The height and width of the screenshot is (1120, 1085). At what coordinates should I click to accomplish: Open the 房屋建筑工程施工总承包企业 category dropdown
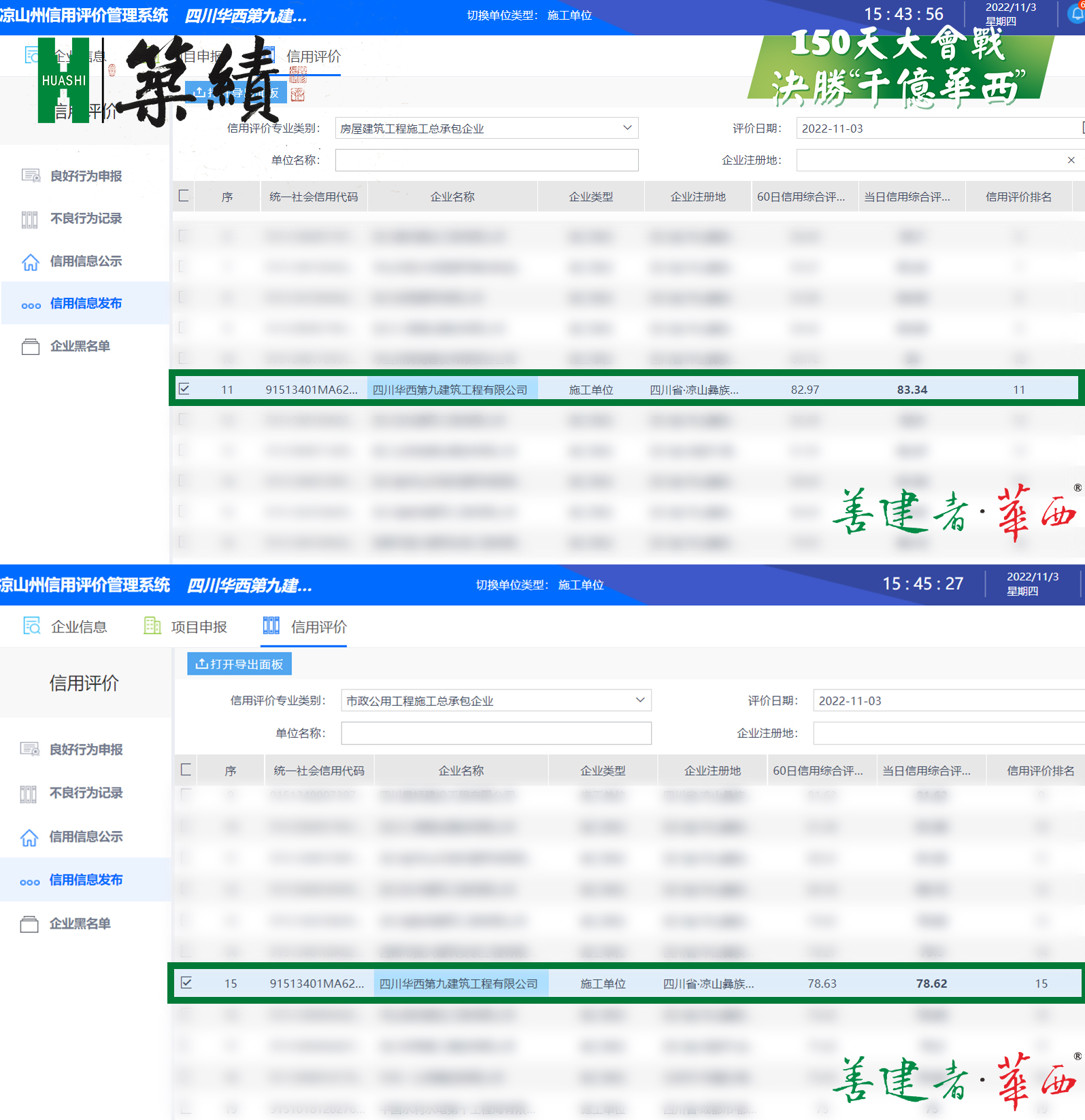tap(486, 128)
